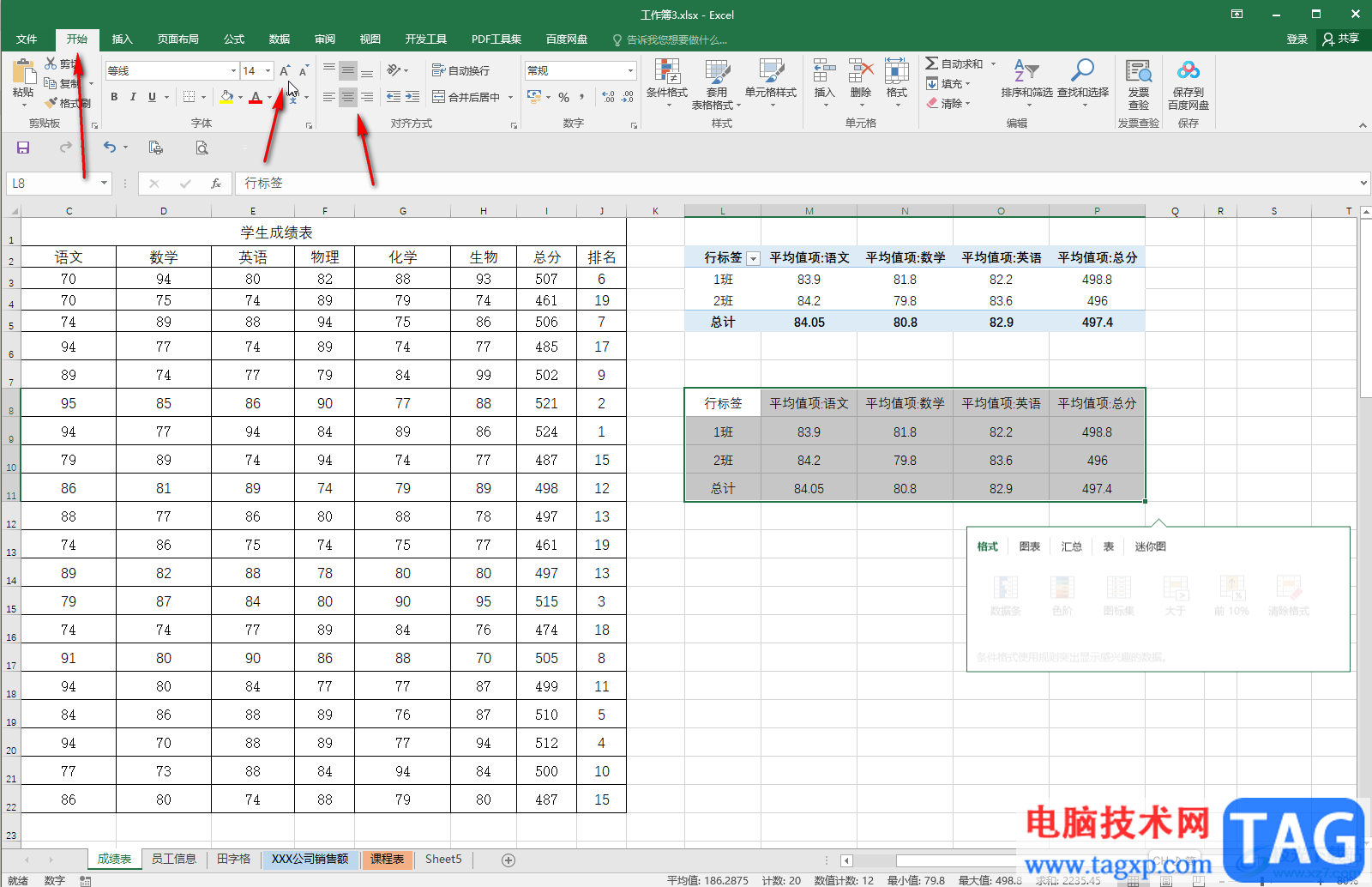
Task: Toggle Top Align for cells
Action: click(329, 70)
